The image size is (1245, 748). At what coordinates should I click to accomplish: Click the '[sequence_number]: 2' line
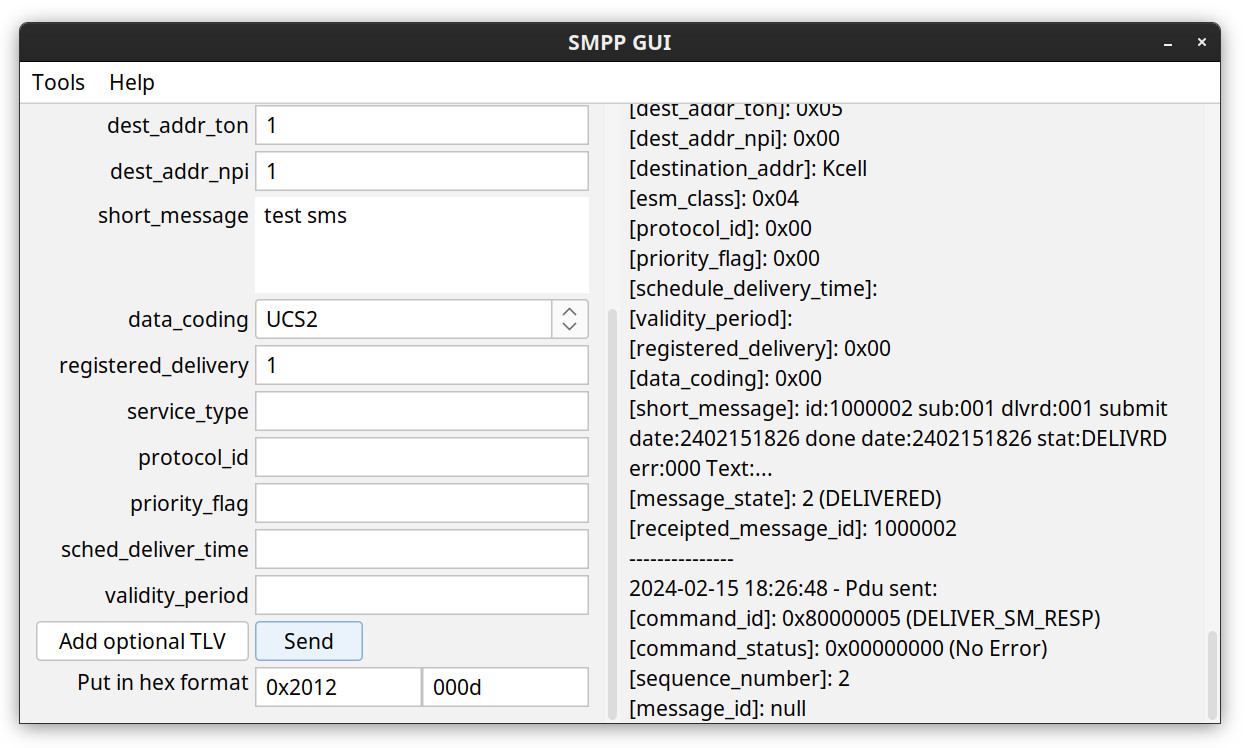tap(739, 678)
